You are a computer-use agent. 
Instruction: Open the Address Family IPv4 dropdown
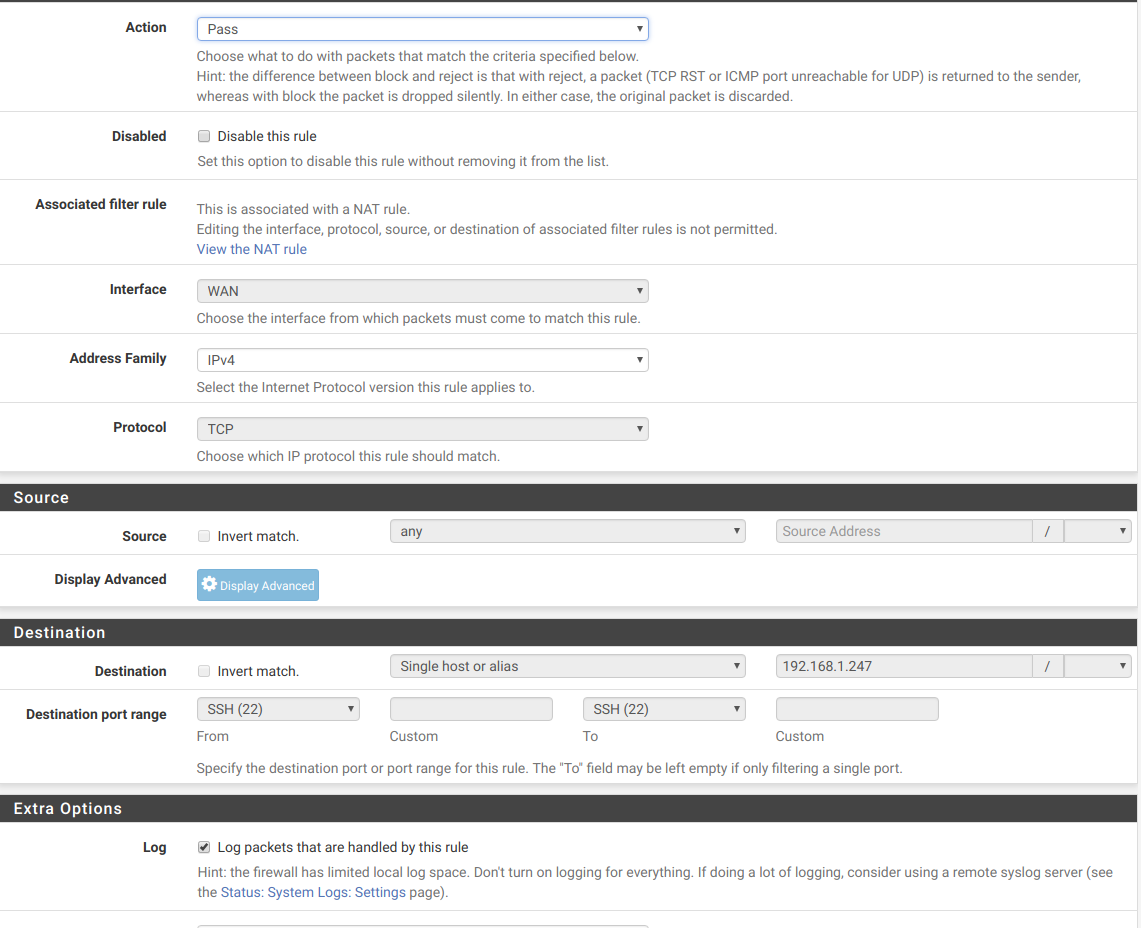(422, 360)
